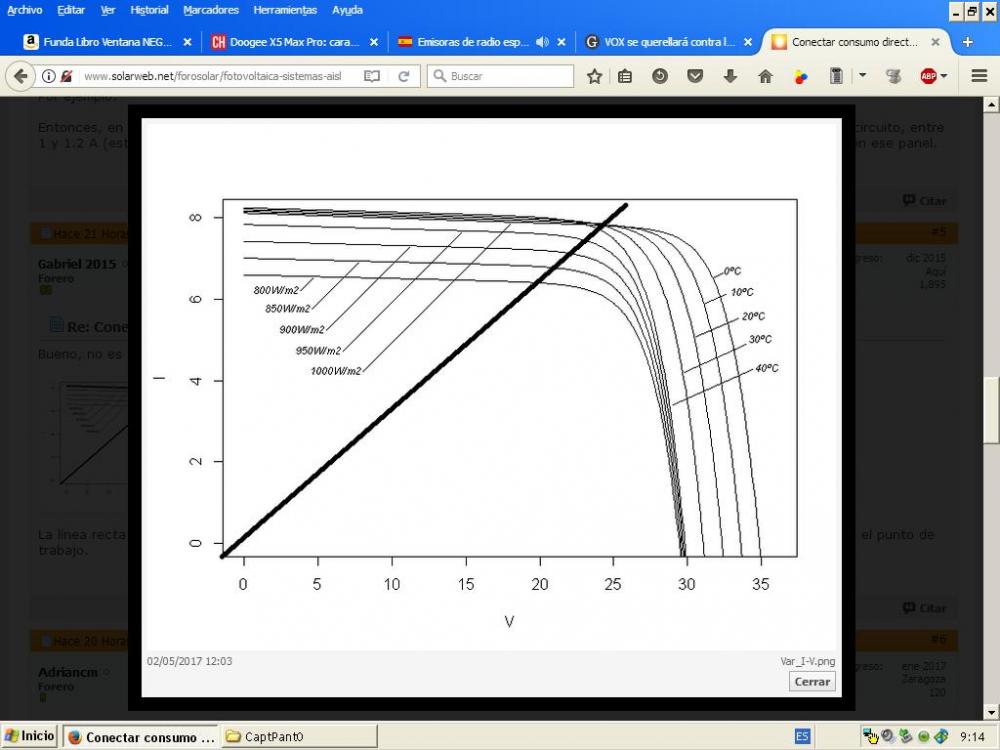This screenshot has height=750, width=1000.
Task: Click the network monitor tray icon
Action: (870, 737)
